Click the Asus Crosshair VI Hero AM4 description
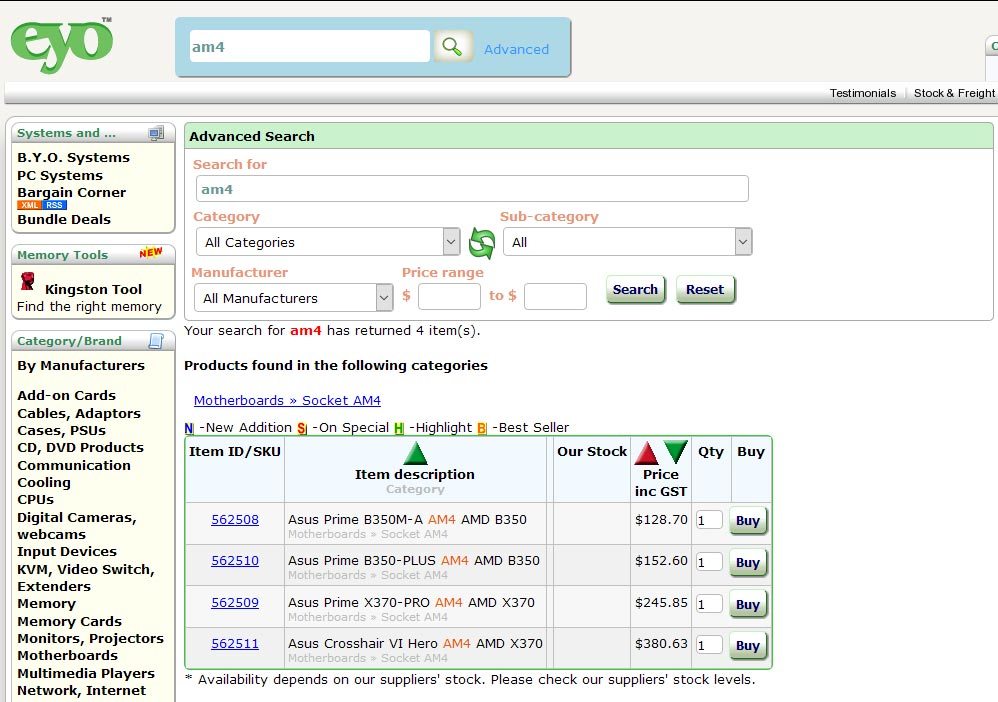Viewport: 998px width, 702px height. pyautogui.click(x=415, y=643)
